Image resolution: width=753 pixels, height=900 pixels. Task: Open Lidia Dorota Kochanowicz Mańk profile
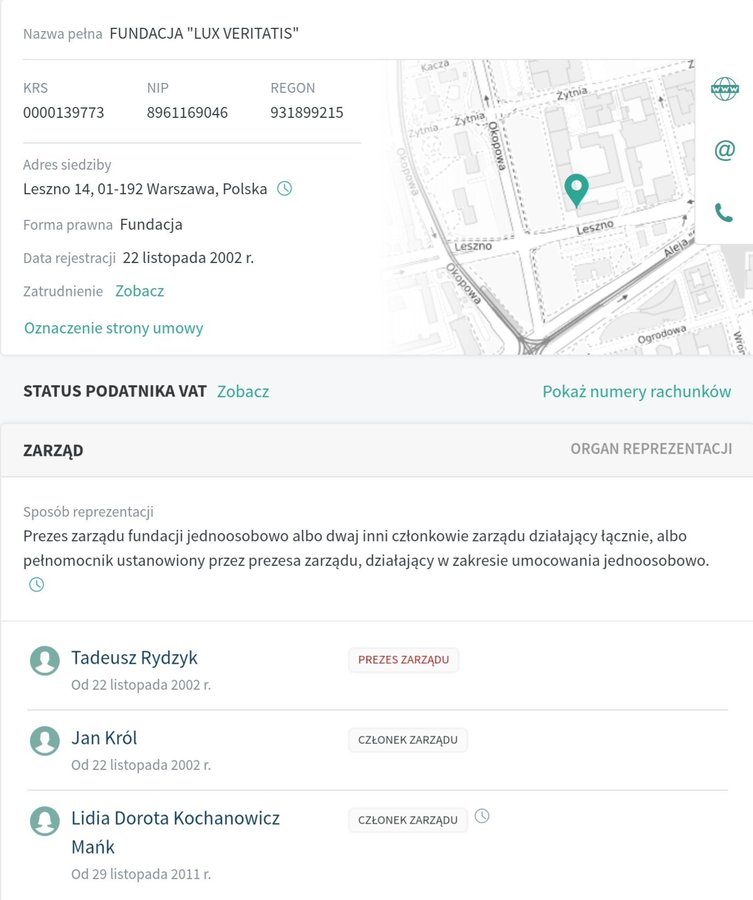[x=175, y=832]
